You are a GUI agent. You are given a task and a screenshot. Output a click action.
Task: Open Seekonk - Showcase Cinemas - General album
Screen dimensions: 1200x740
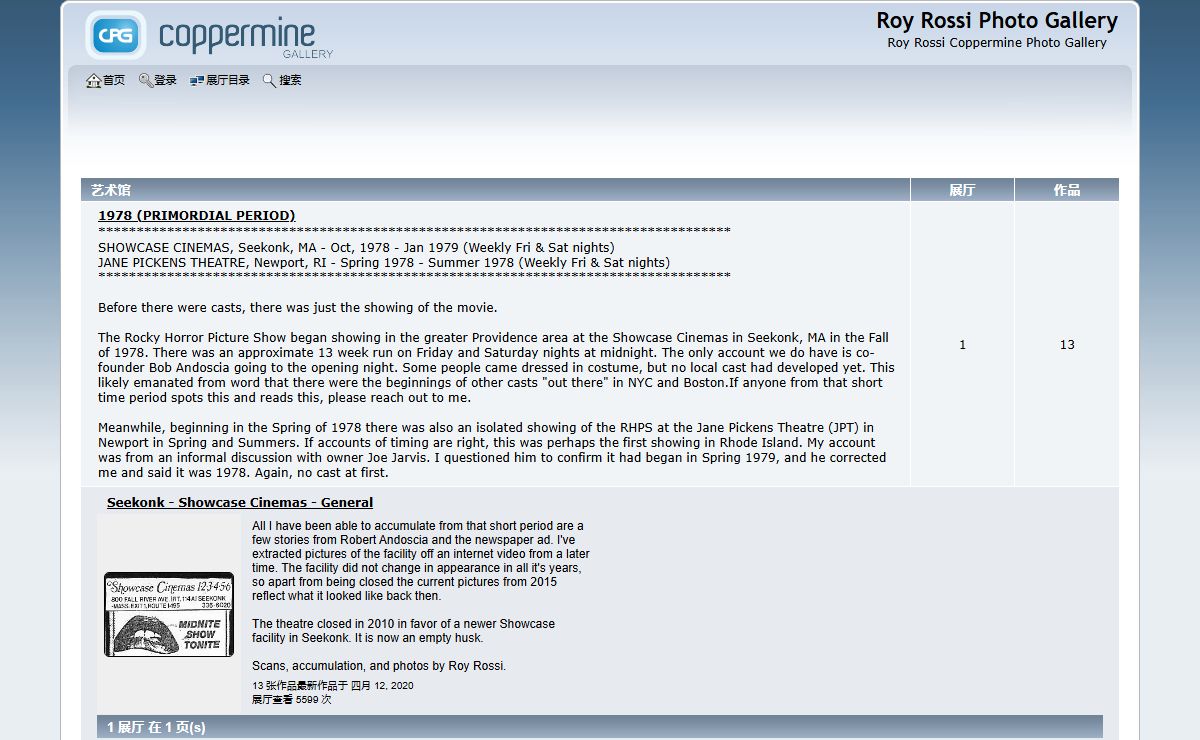(x=240, y=503)
